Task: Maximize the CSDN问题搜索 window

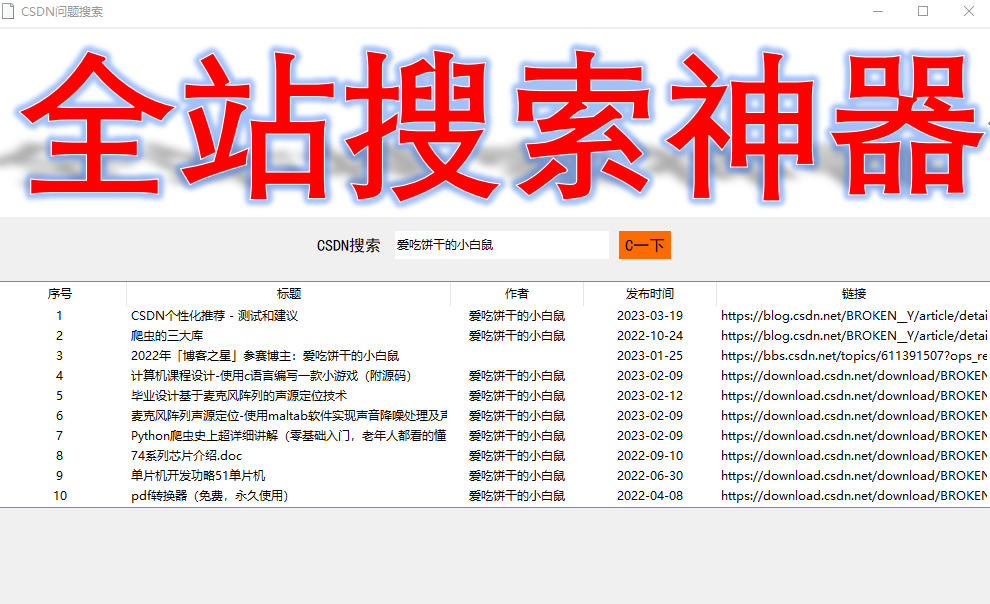Action: (x=923, y=11)
